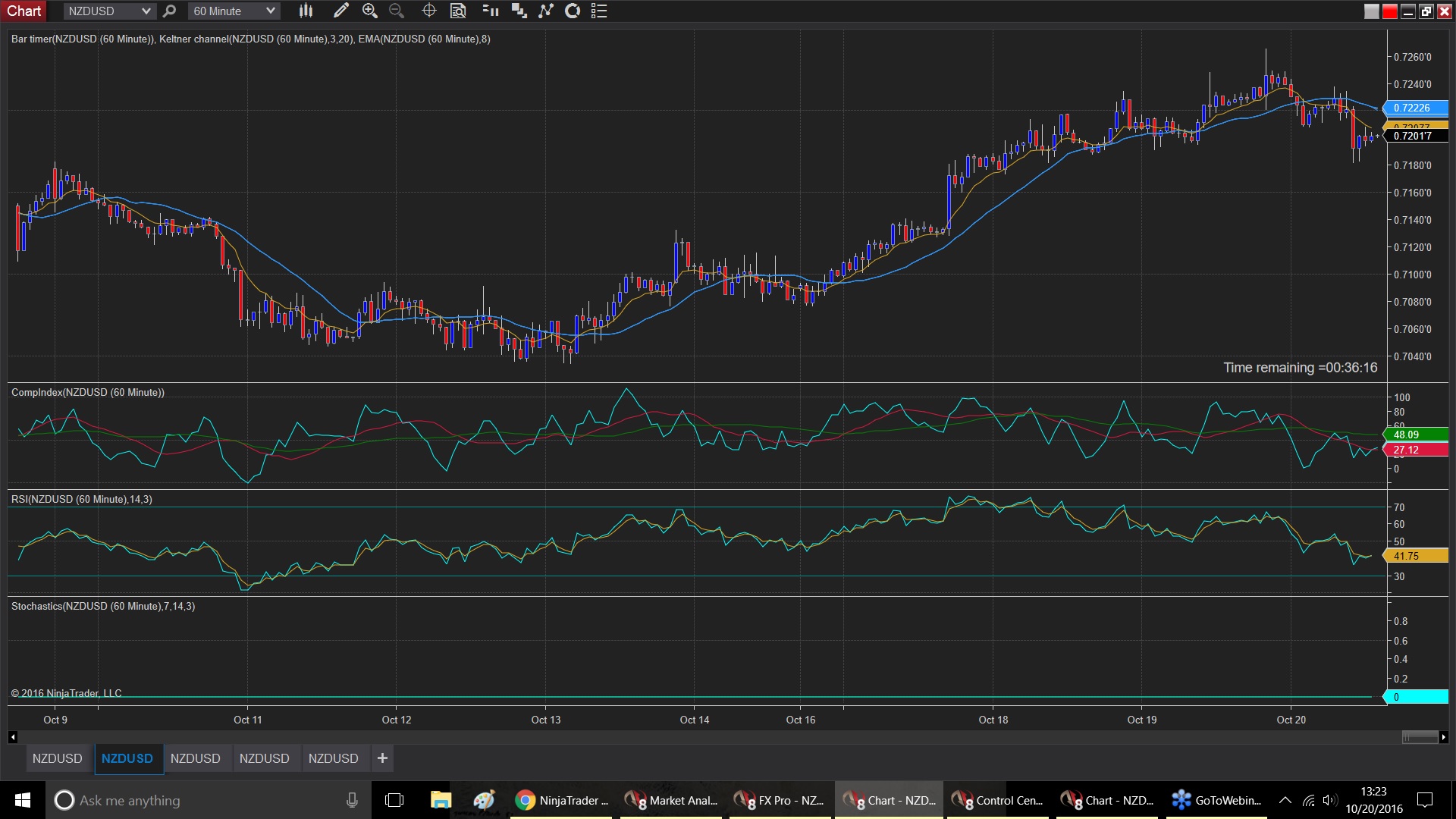Open the indicators line-graph icon
Image resolution: width=1456 pixels, height=819 pixels.
[x=546, y=11]
